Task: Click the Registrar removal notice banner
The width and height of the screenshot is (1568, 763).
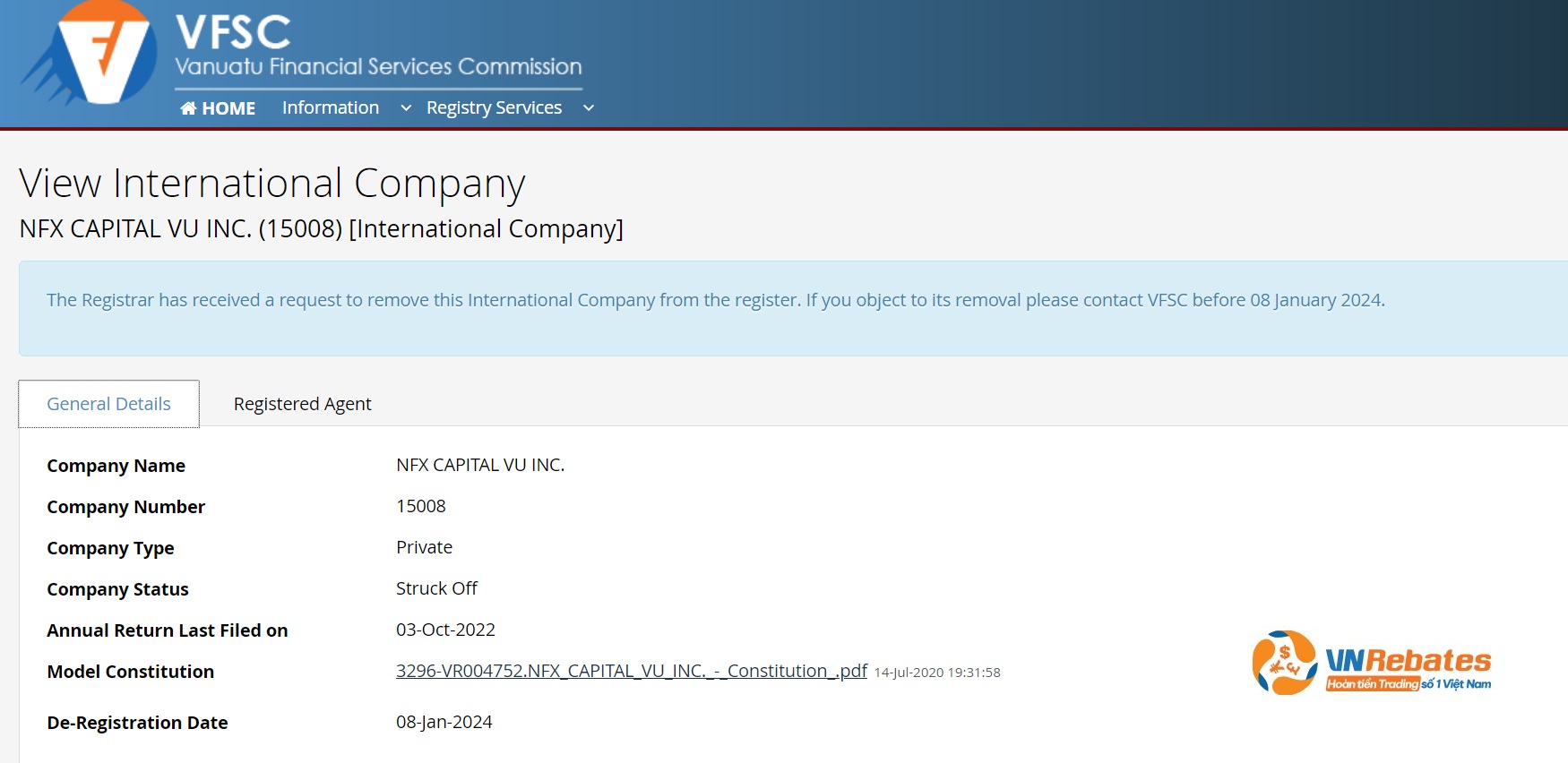Action: tap(715, 301)
